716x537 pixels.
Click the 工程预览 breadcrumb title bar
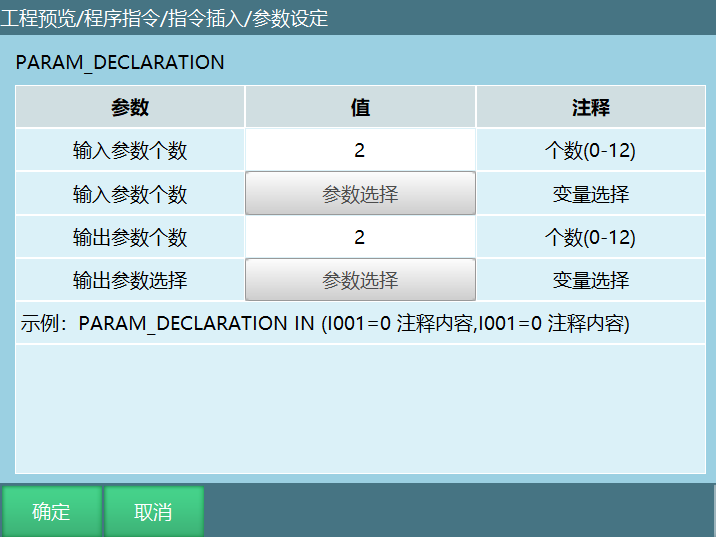pos(165,18)
